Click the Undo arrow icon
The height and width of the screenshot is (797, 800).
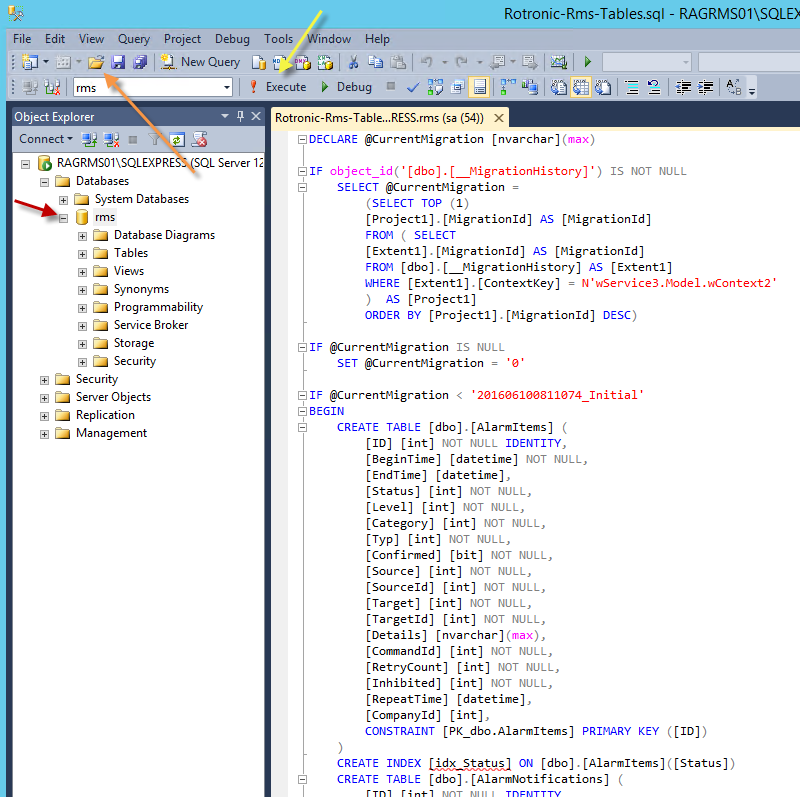pos(427,62)
